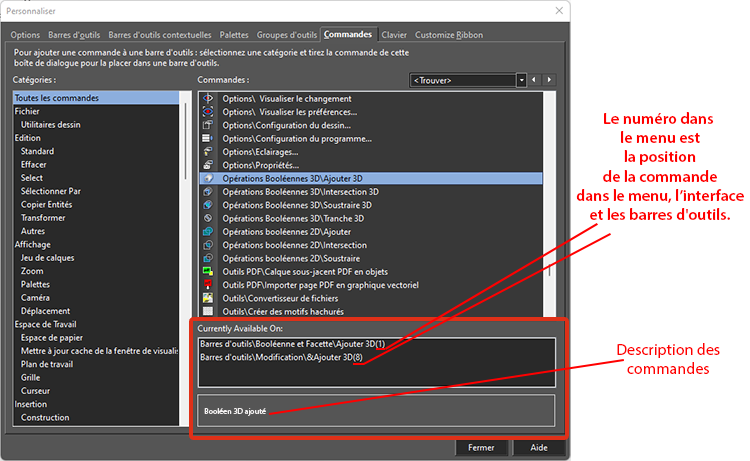The image size is (750, 461).
Task: Click the Visualiser le changement command icon
Action: tap(208, 99)
